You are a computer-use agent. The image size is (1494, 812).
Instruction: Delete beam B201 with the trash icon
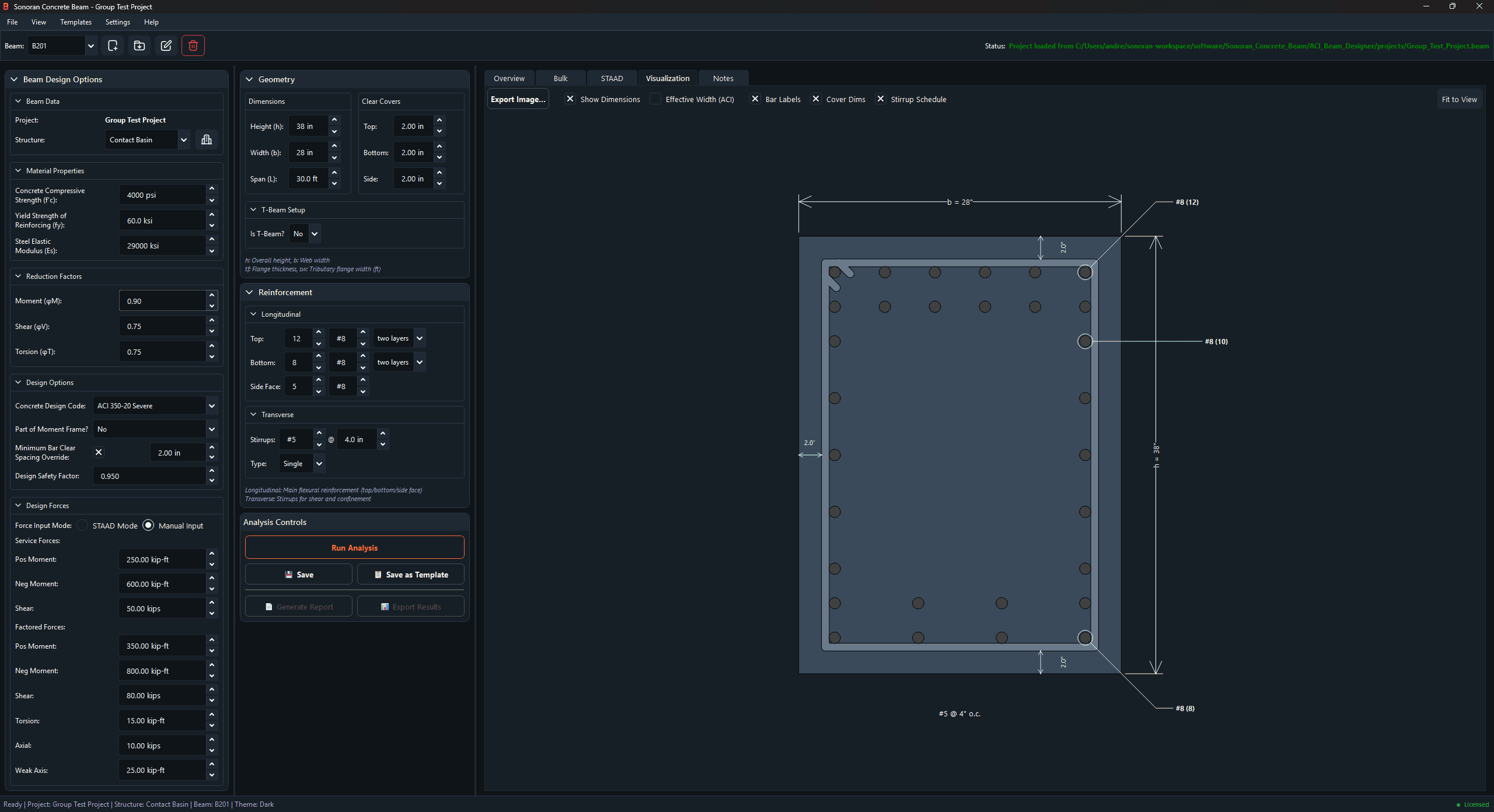tap(193, 45)
